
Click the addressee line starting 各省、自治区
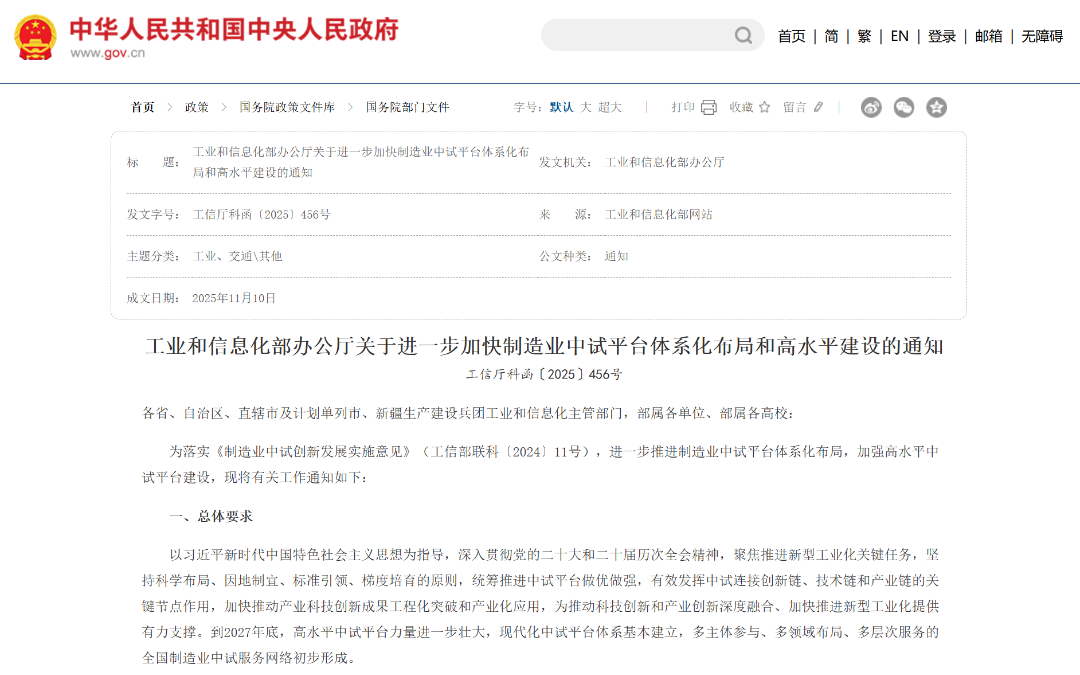[x=468, y=413]
